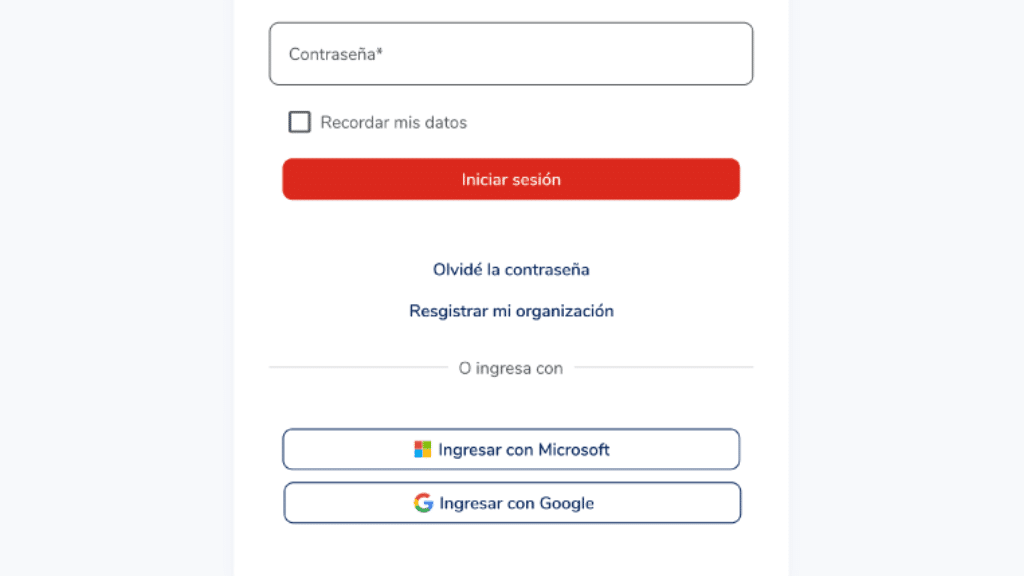Click the 'Recordar mis datos' label text

pos(394,123)
